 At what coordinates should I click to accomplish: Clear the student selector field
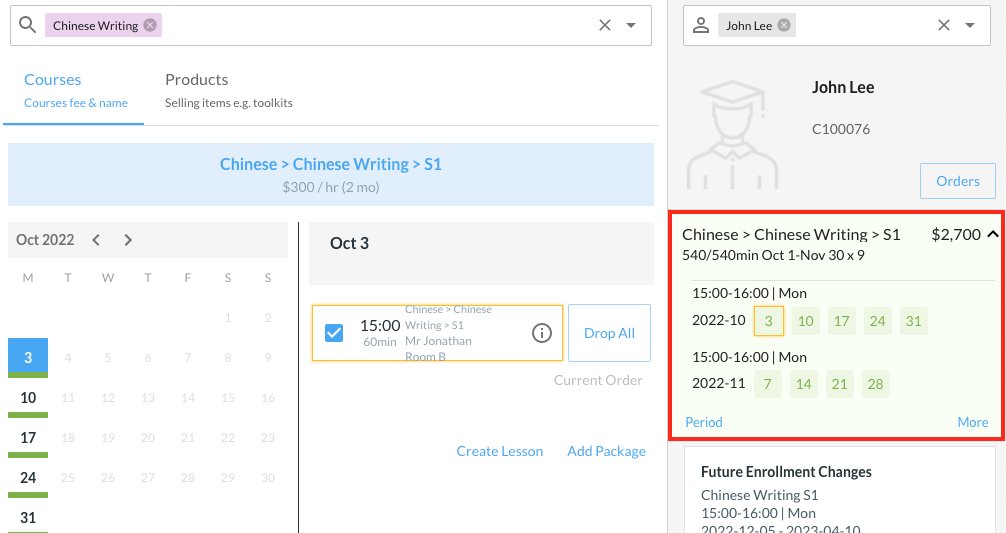943,26
